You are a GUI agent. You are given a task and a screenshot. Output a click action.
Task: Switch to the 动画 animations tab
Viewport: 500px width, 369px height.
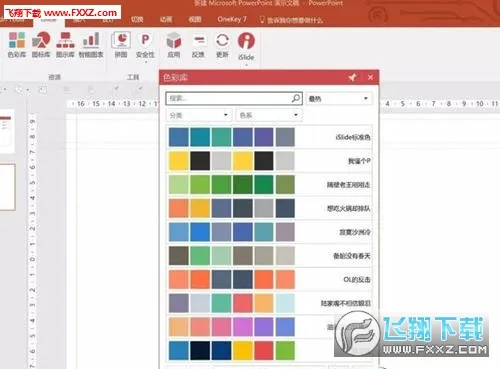coord(166,20)
